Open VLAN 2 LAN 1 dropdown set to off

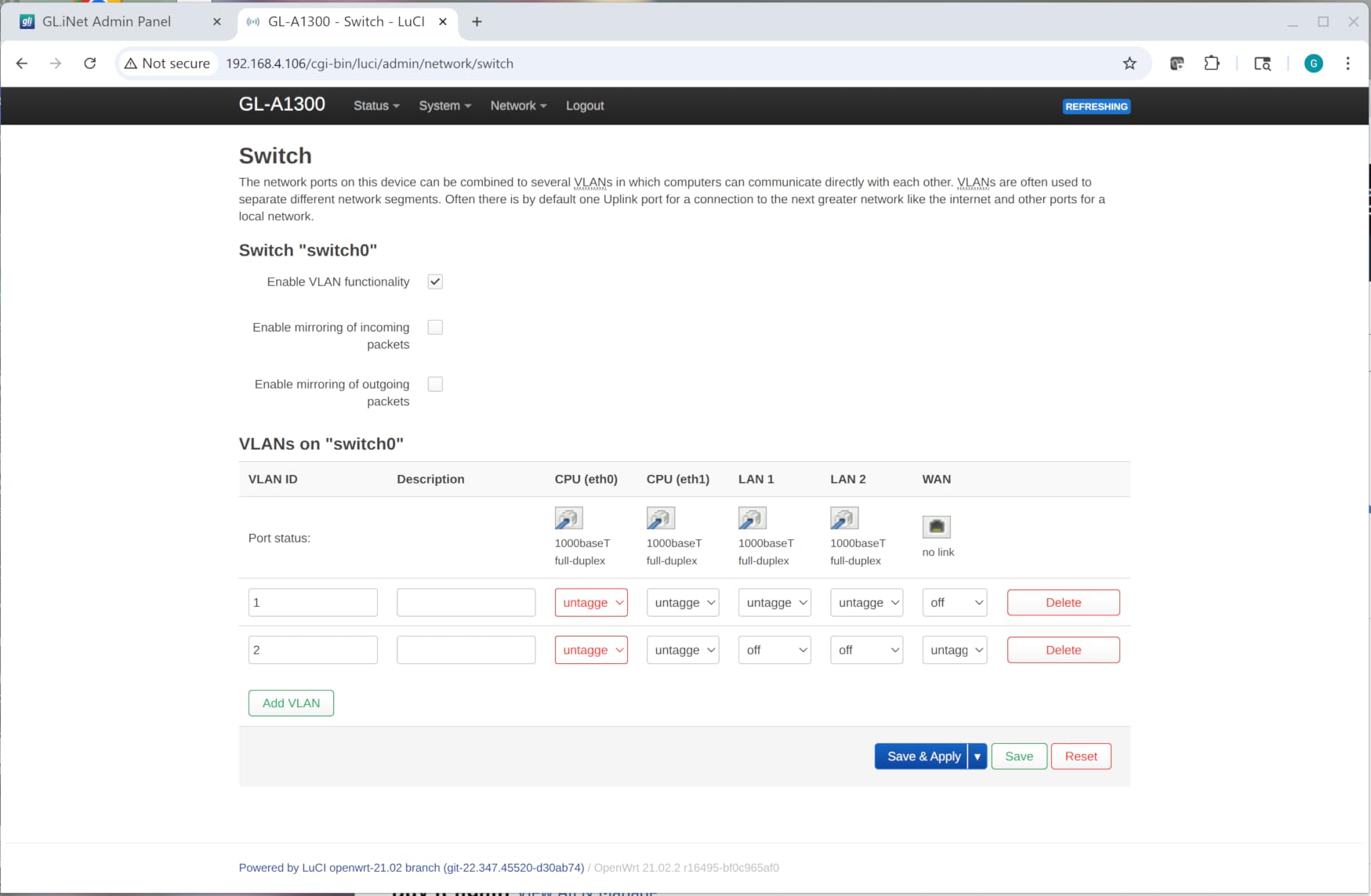[774, 650]
